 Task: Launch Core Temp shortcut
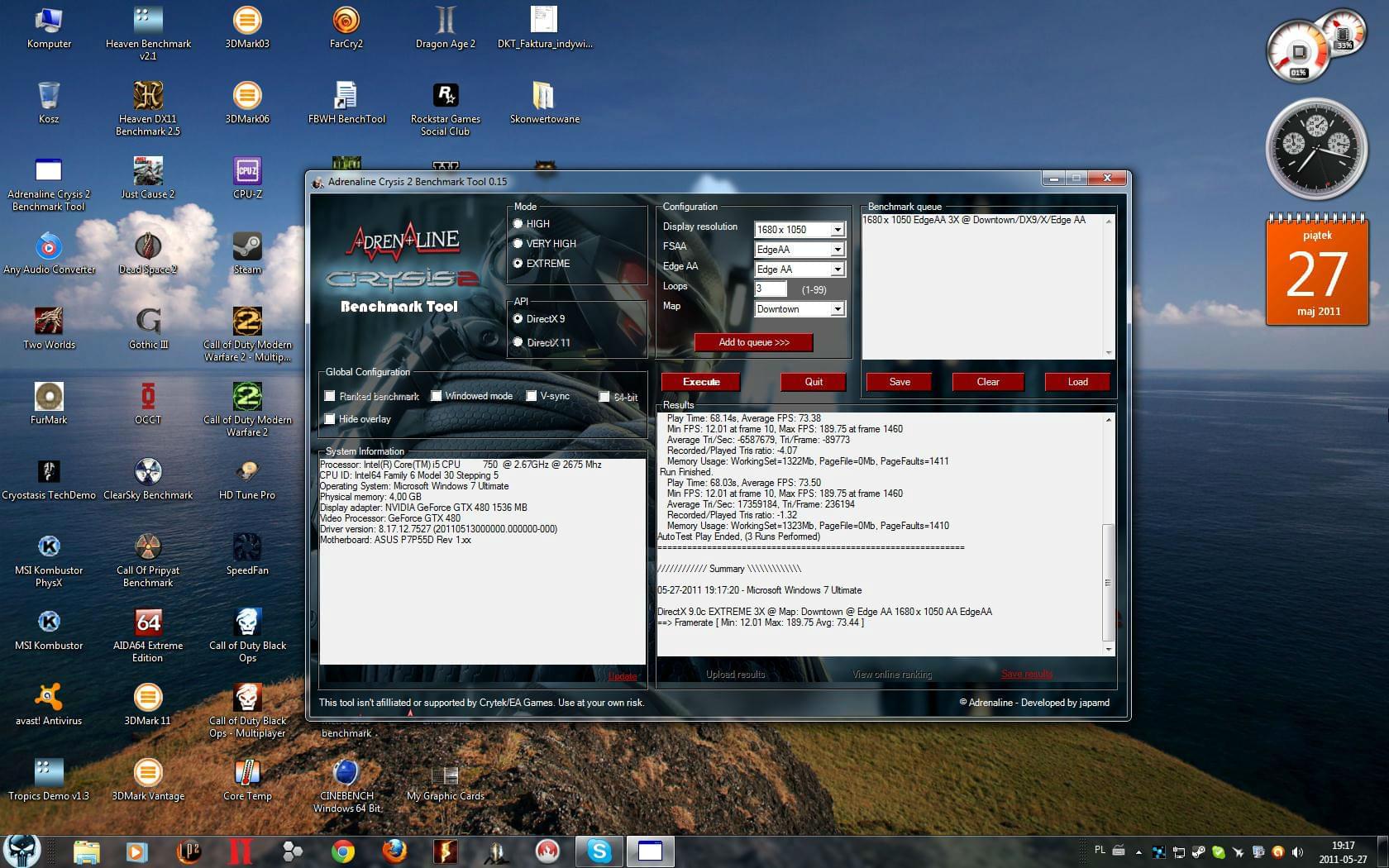[247, 780]
